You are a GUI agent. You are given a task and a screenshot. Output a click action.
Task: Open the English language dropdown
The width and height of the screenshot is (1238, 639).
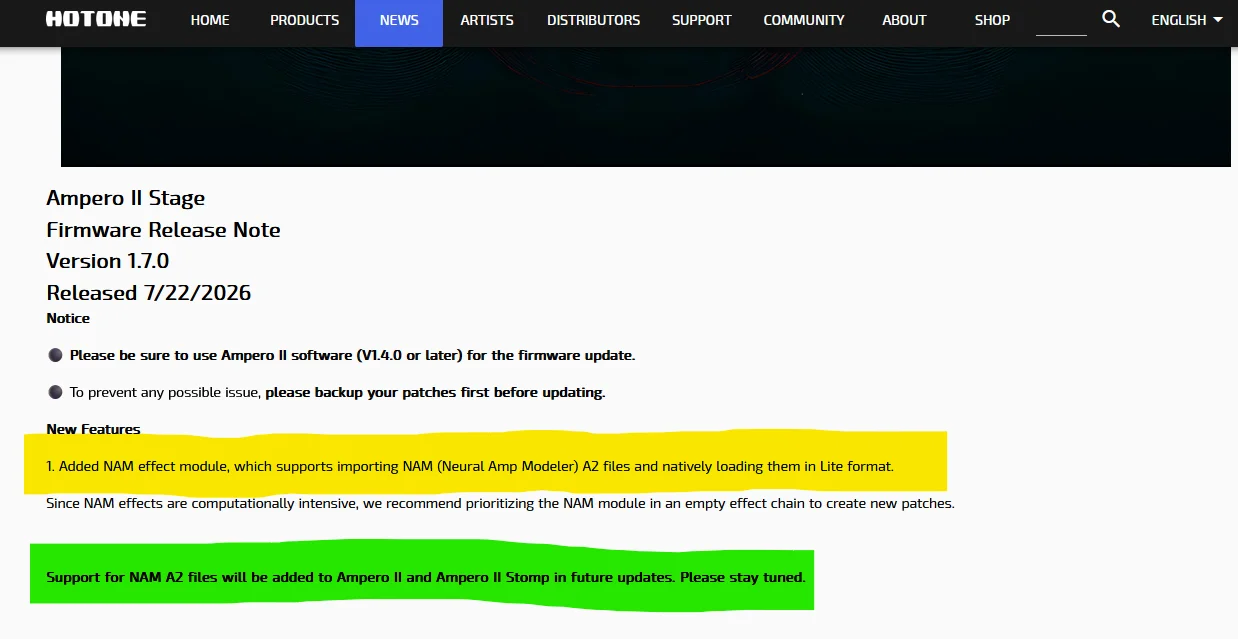click(x=1187, y=20)
